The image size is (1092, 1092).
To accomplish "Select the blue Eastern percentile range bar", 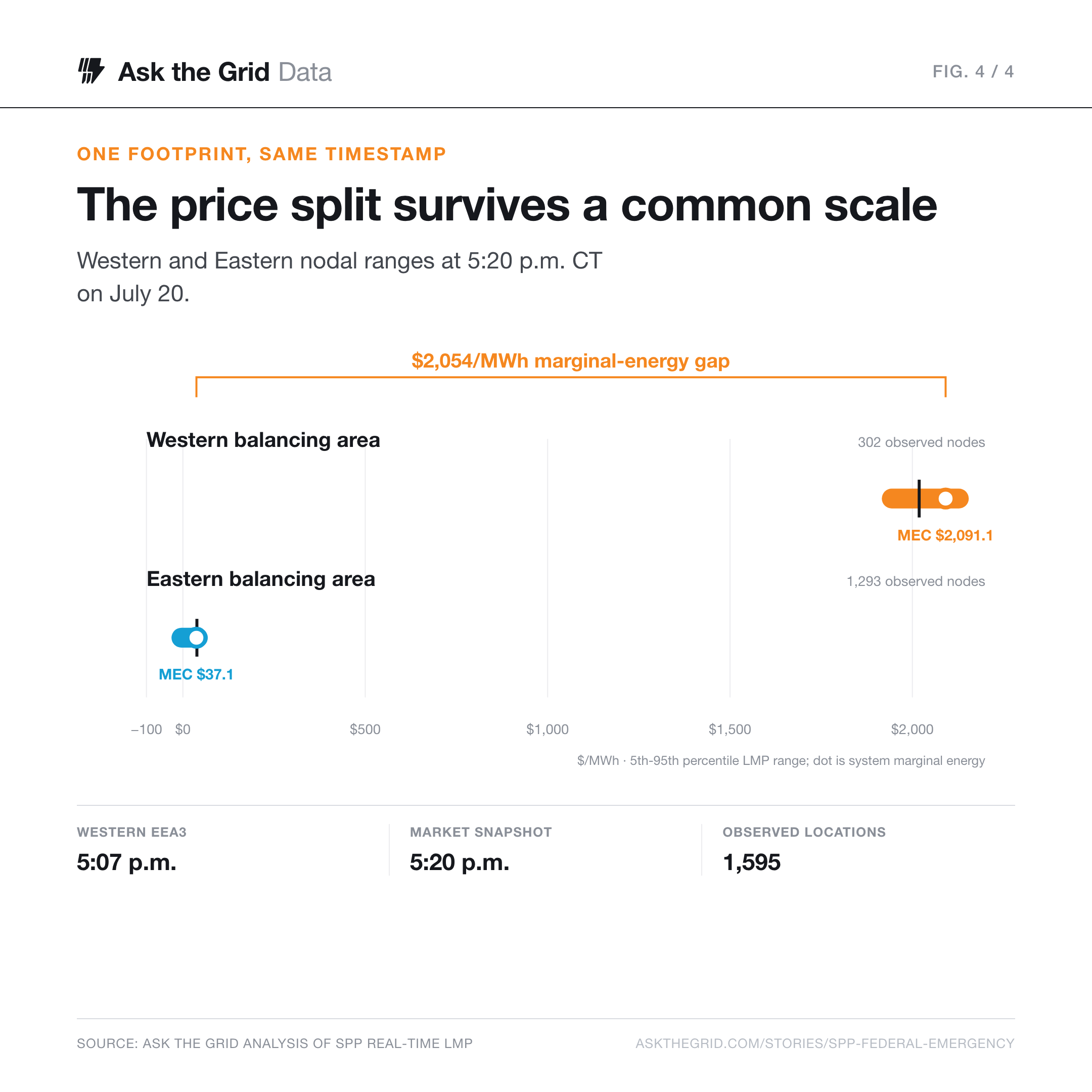I will 190,638.
